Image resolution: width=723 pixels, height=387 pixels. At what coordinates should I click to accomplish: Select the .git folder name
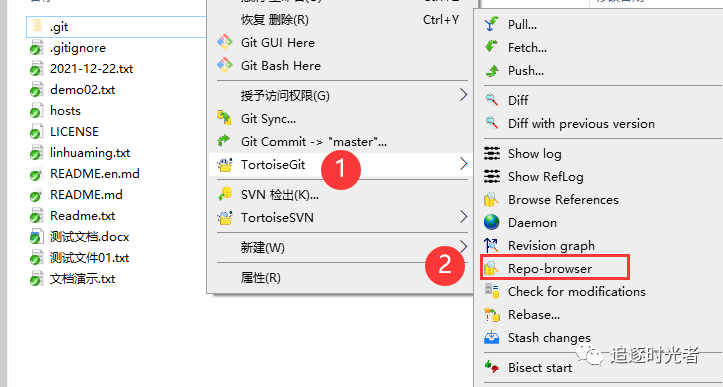click(x=59, y=27)
